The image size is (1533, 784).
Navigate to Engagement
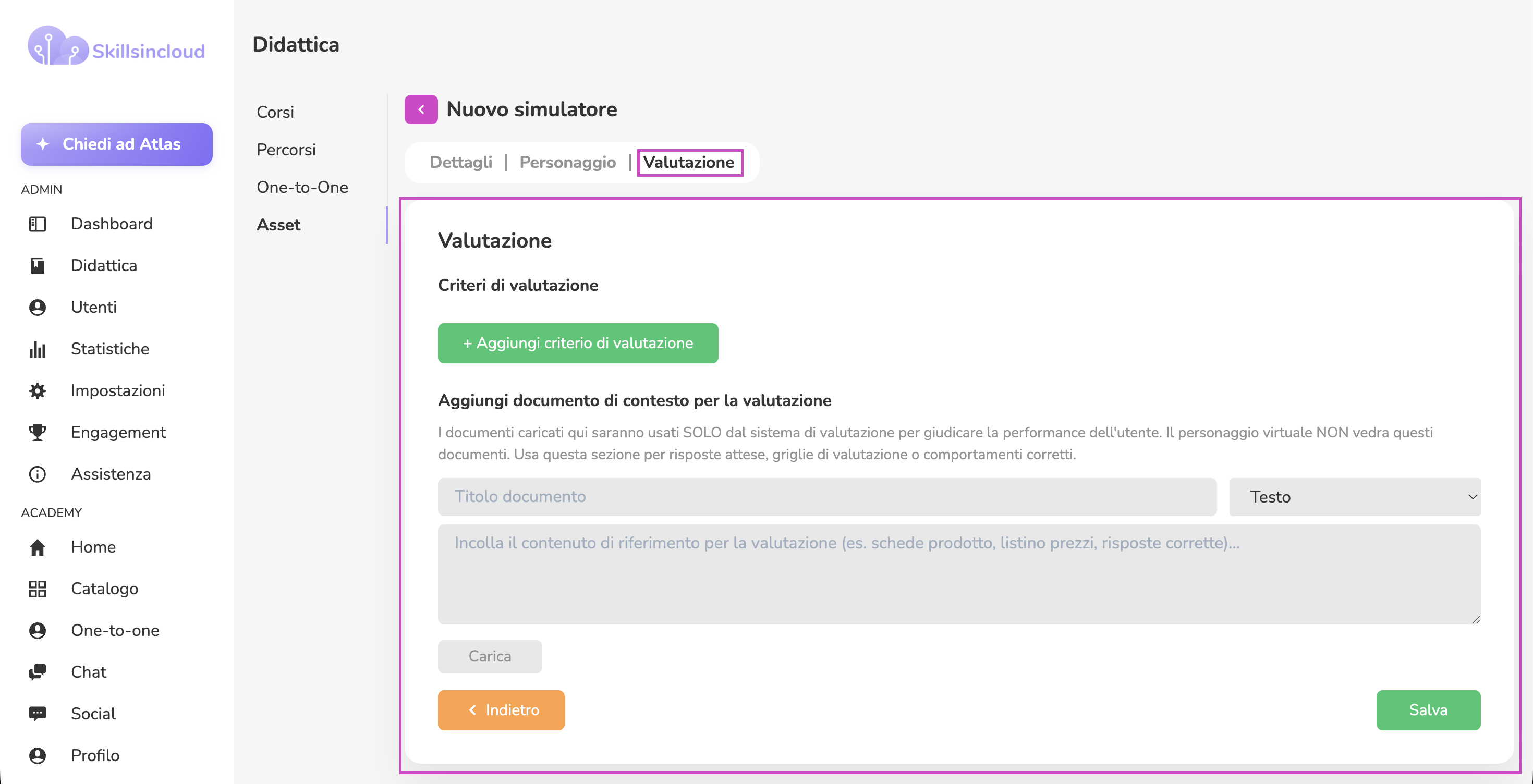pos(118,433)
